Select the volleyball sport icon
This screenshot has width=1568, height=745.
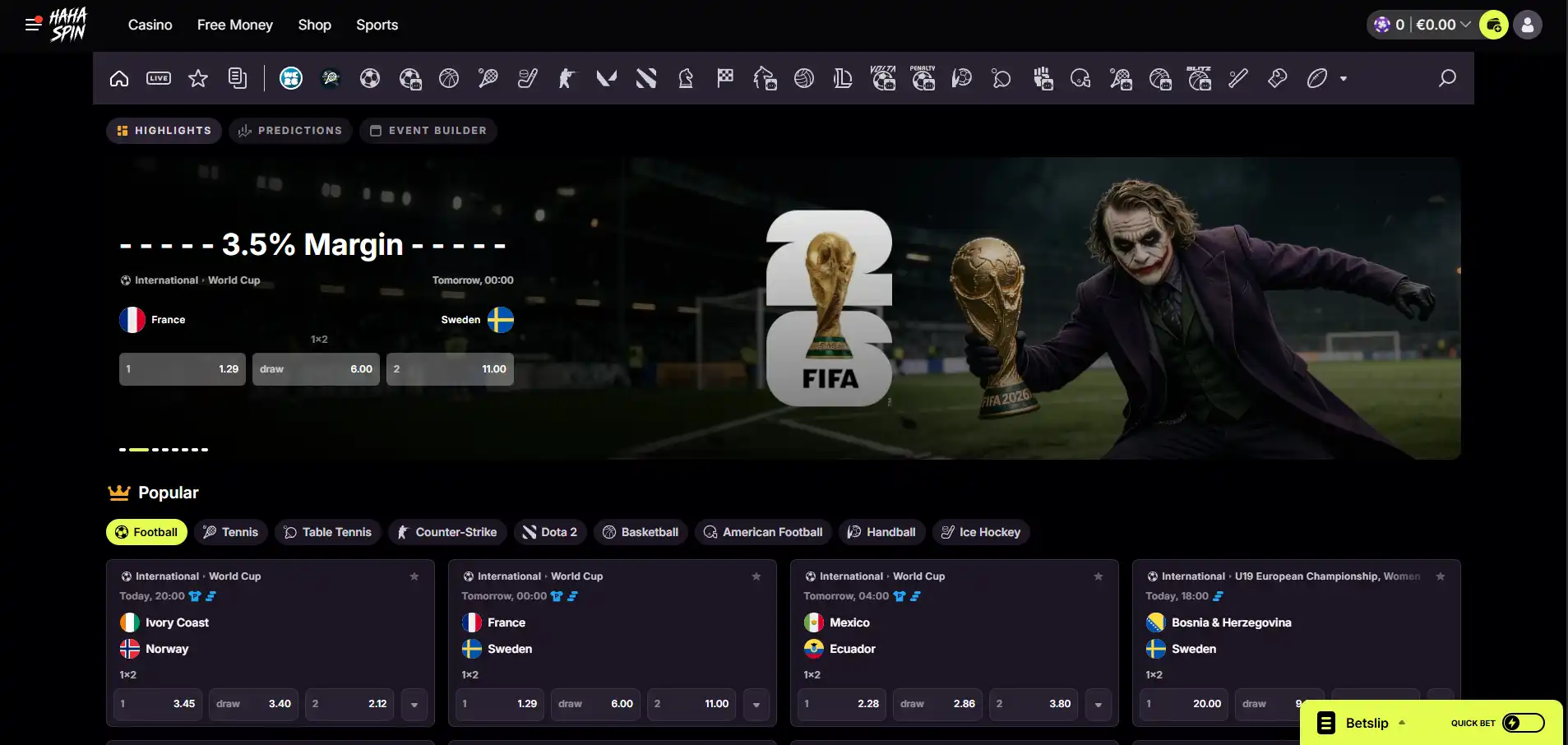[x=804, y=78]
